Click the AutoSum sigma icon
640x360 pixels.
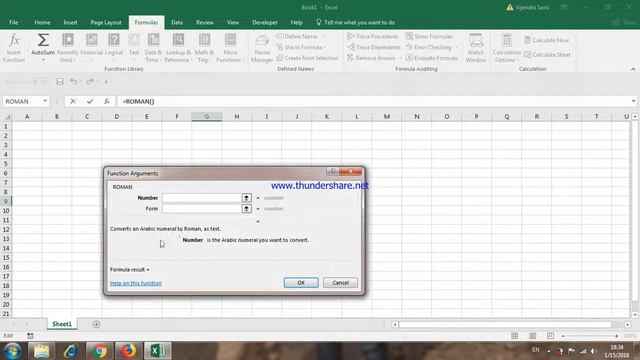(x=43, y=40)
